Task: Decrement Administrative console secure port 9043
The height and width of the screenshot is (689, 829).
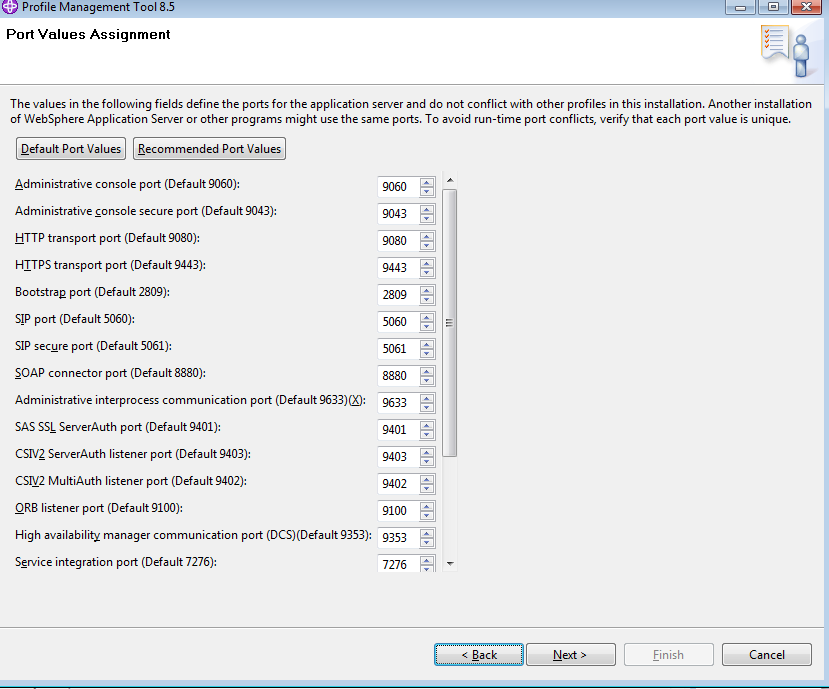Action: click(427, 218)
